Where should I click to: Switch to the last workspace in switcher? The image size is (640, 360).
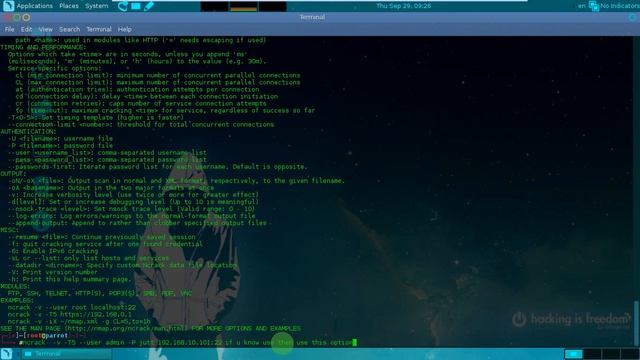(630, 354)
